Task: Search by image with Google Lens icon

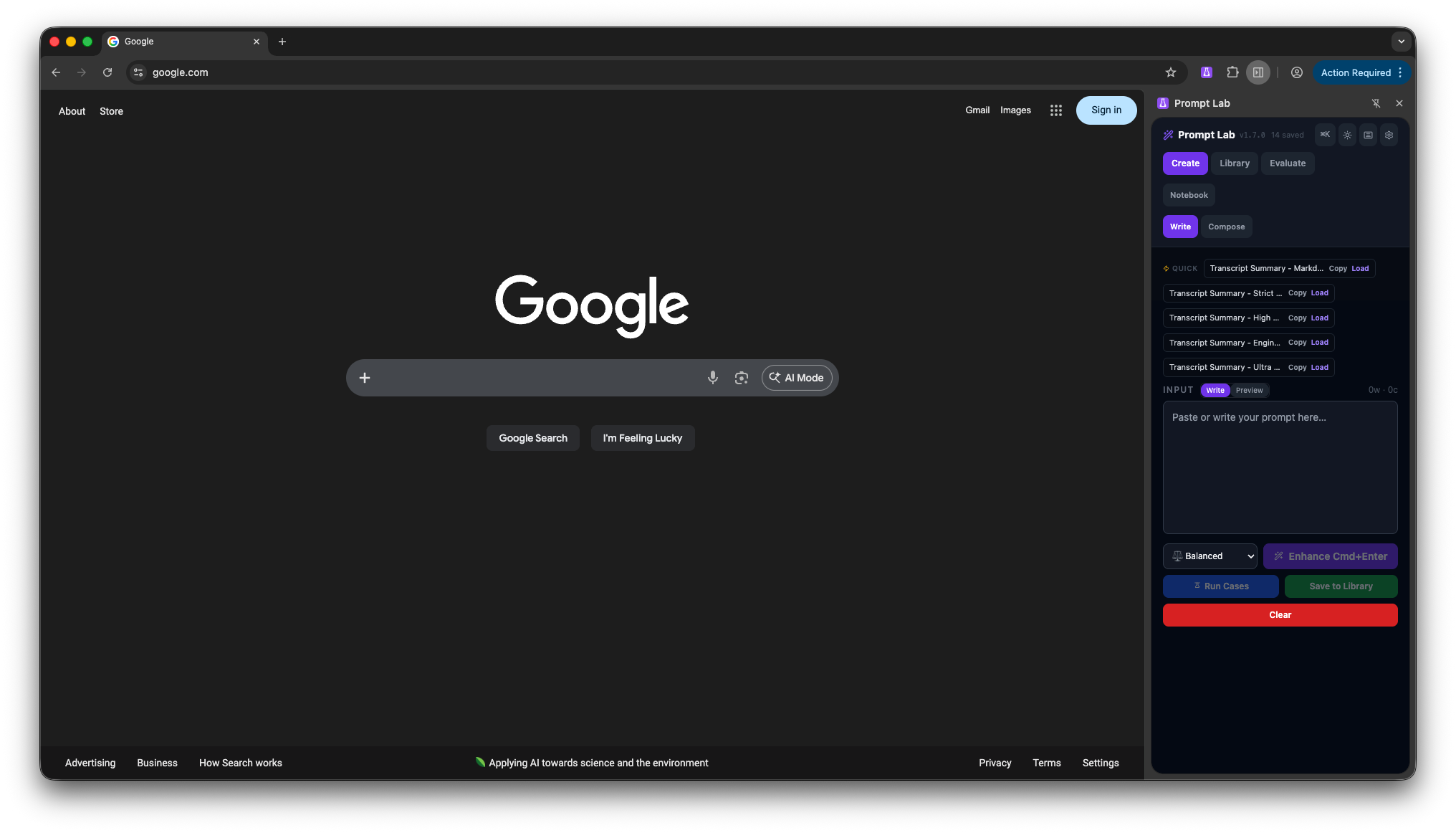Action: [742, 378]
